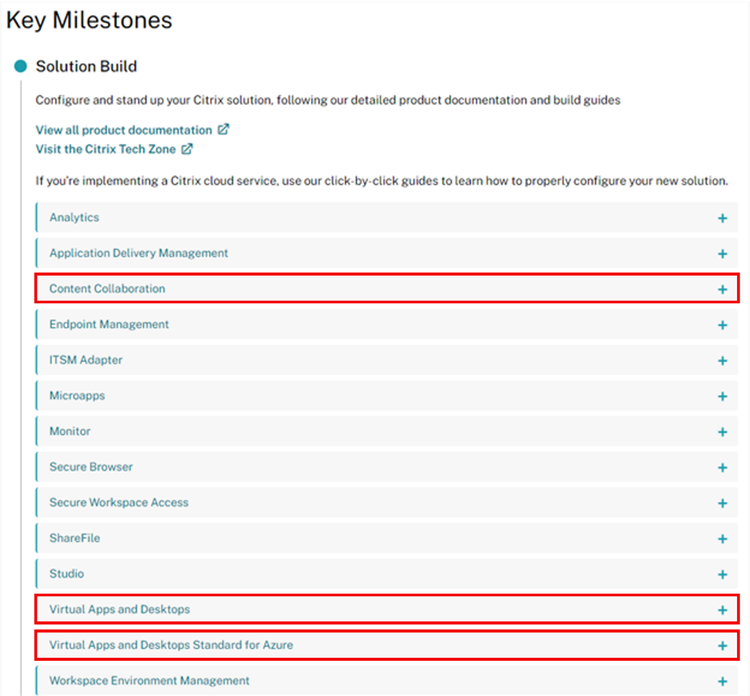Click plus icon on Content Collaboration row
Image resolution: width=750 pixels, height=696 pixels.
click(x=722, y=289)
